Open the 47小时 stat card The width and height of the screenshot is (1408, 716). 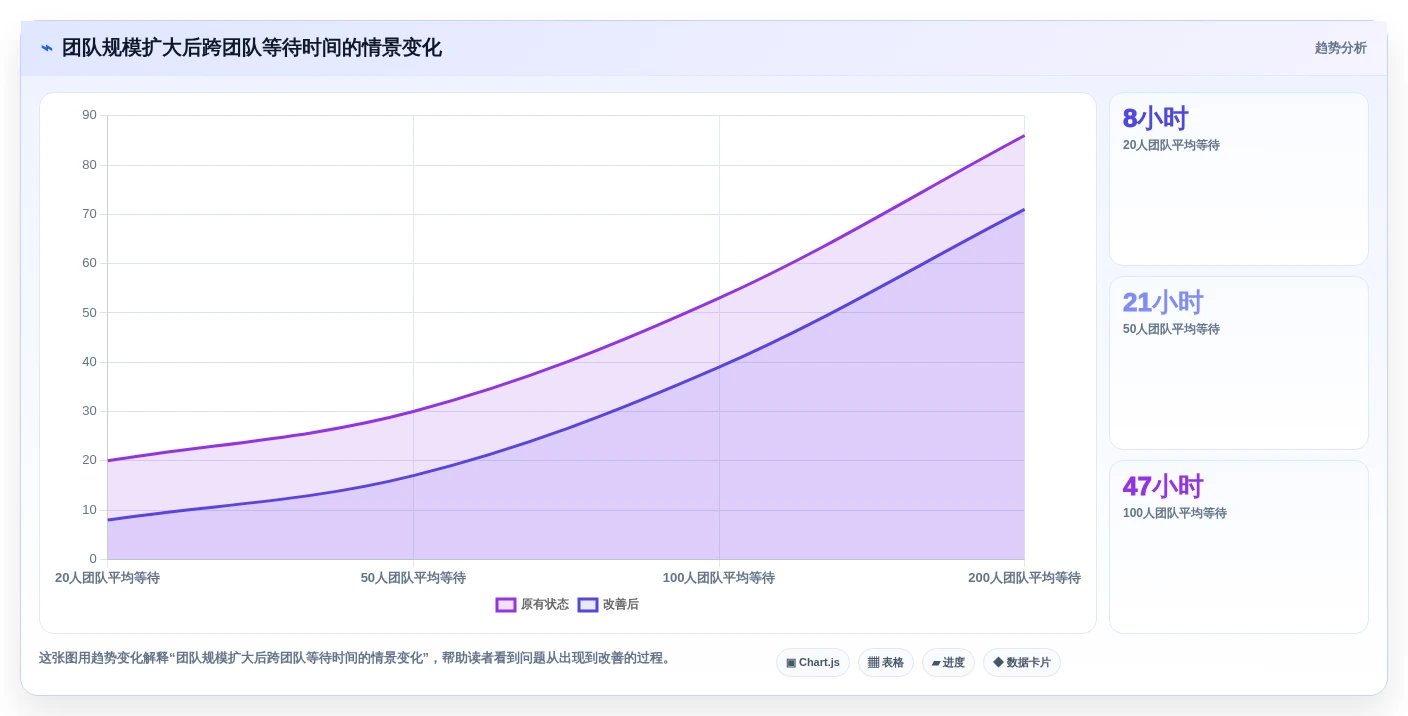pos(1239,547)
